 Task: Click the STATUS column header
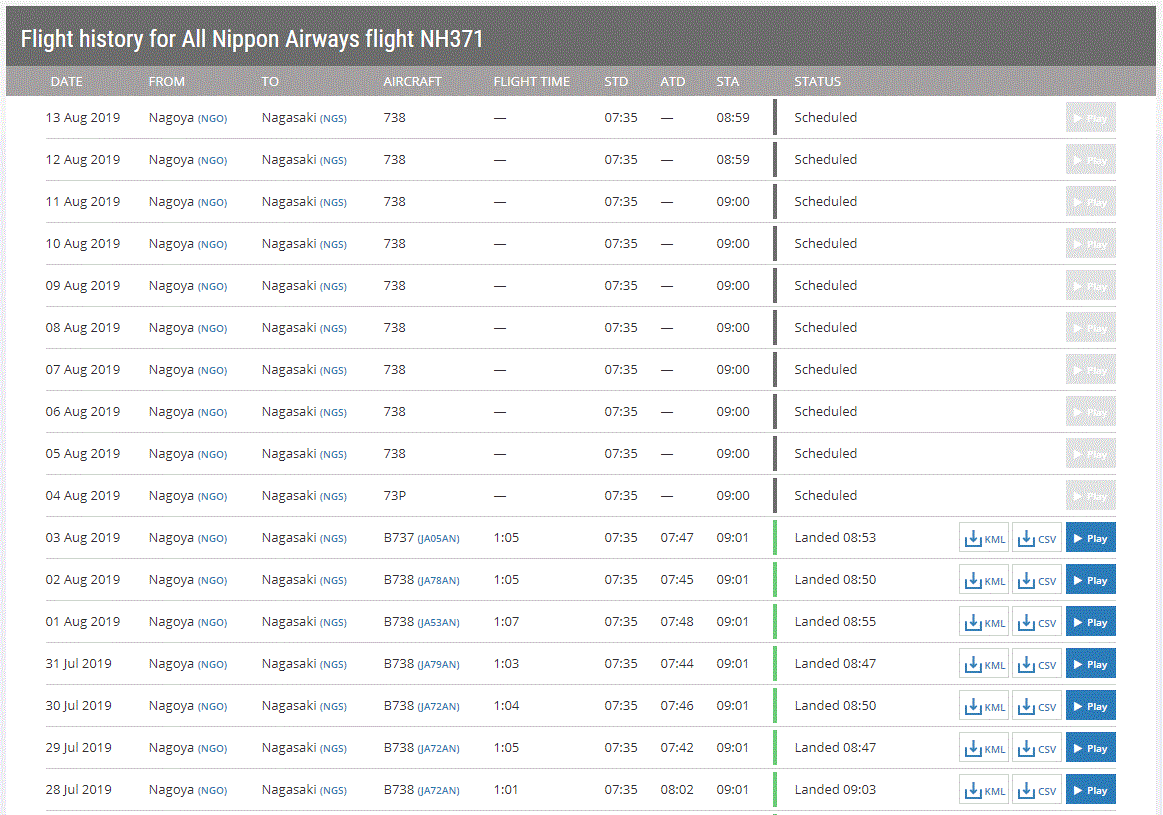(817, 82)
